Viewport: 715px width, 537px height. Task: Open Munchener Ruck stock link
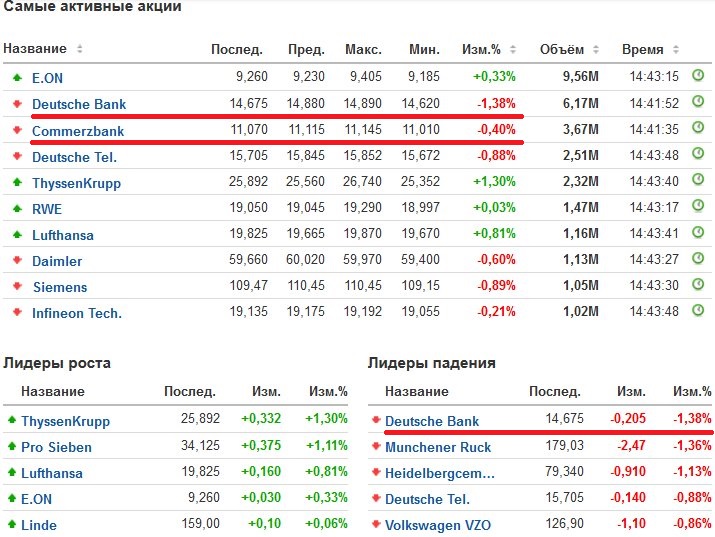pos(438,447)
